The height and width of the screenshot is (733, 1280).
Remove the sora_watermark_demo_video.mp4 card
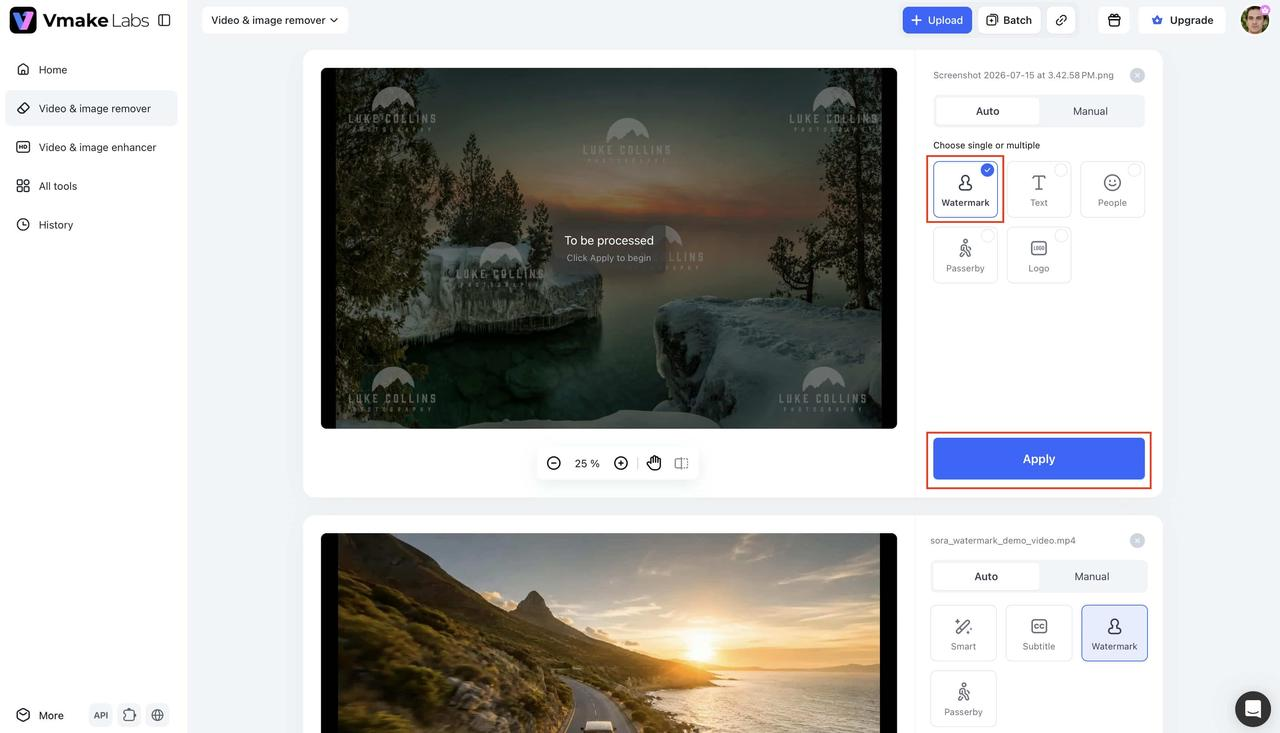coord(1137,540)
